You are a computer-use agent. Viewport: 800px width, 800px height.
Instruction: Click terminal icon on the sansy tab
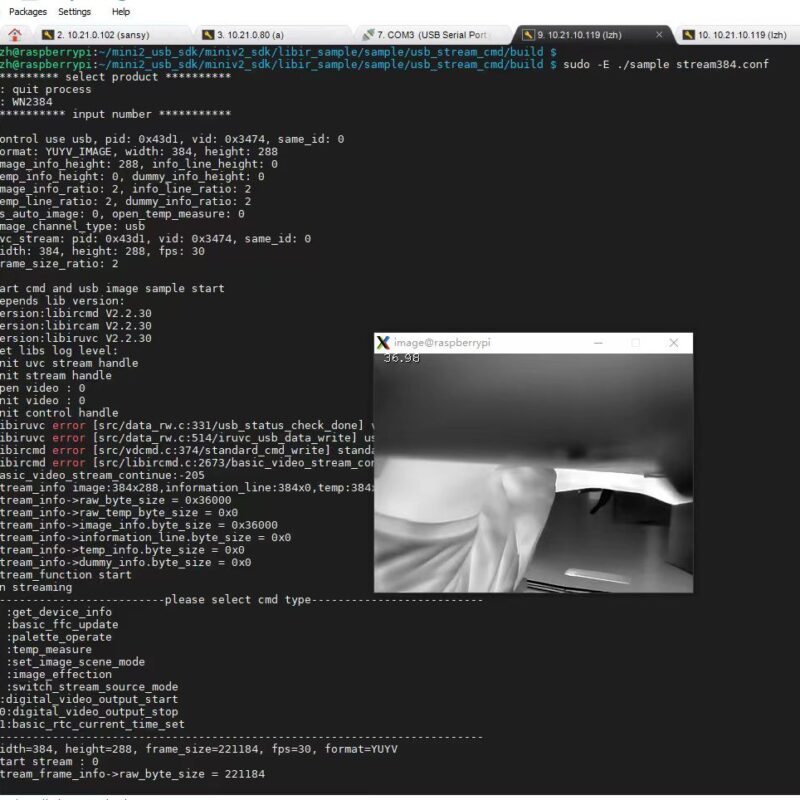[x=47, y=35]
